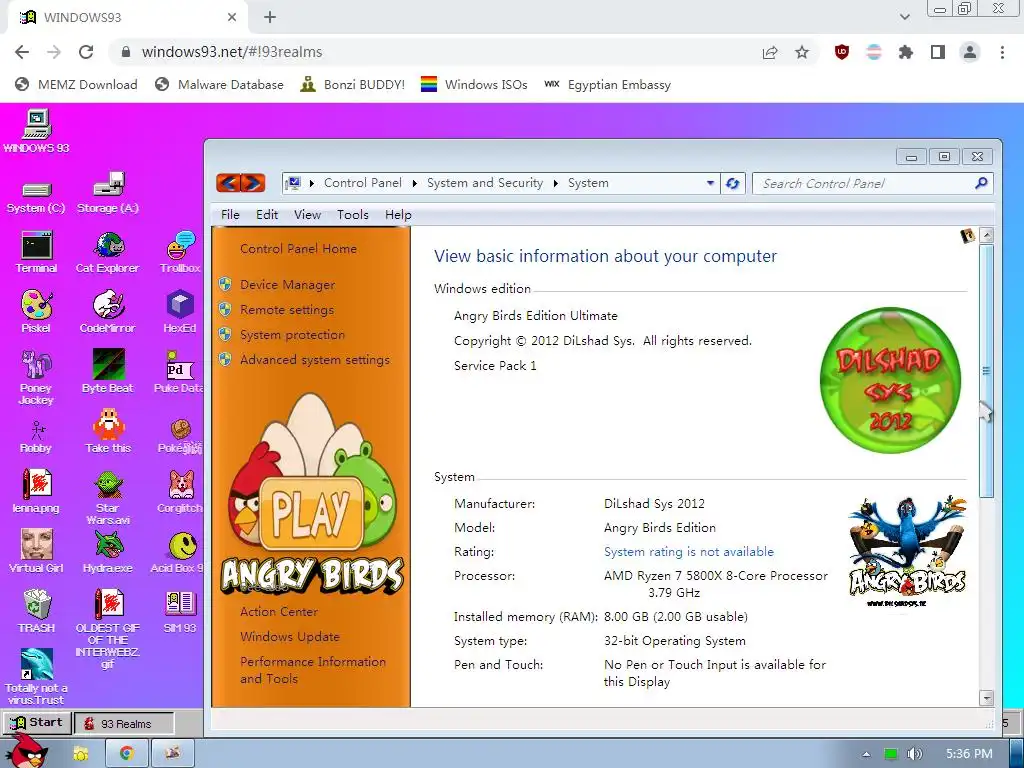
Task: Click System rating is not available link
Action: 689,552
